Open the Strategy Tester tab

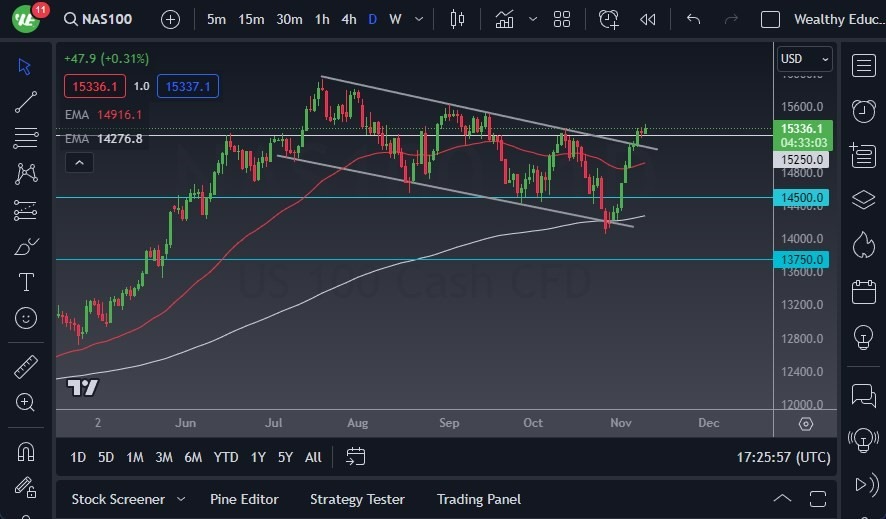click(x=357, y=499)
